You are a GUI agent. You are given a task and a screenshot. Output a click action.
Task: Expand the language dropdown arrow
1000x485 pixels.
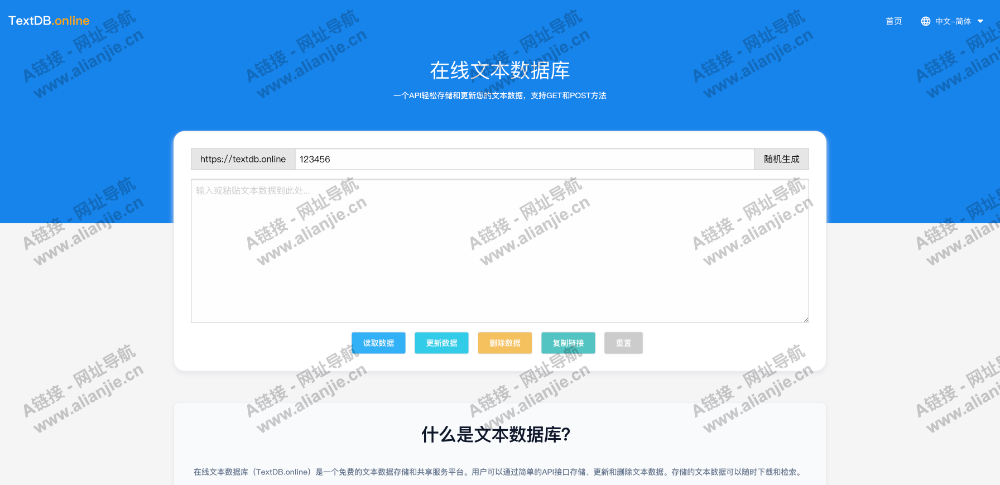980,21
